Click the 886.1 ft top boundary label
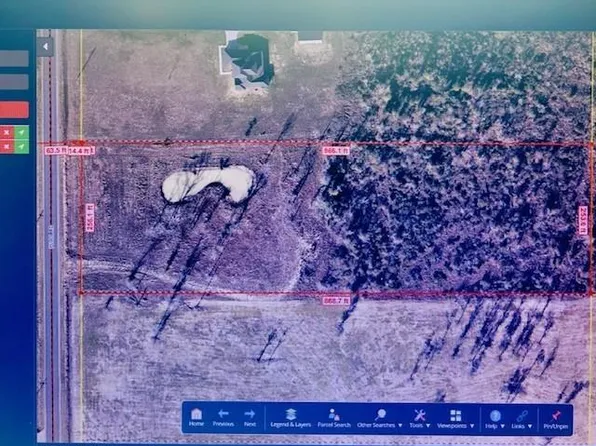The width and height of the screenshot is (596, 446). [336, 151]
